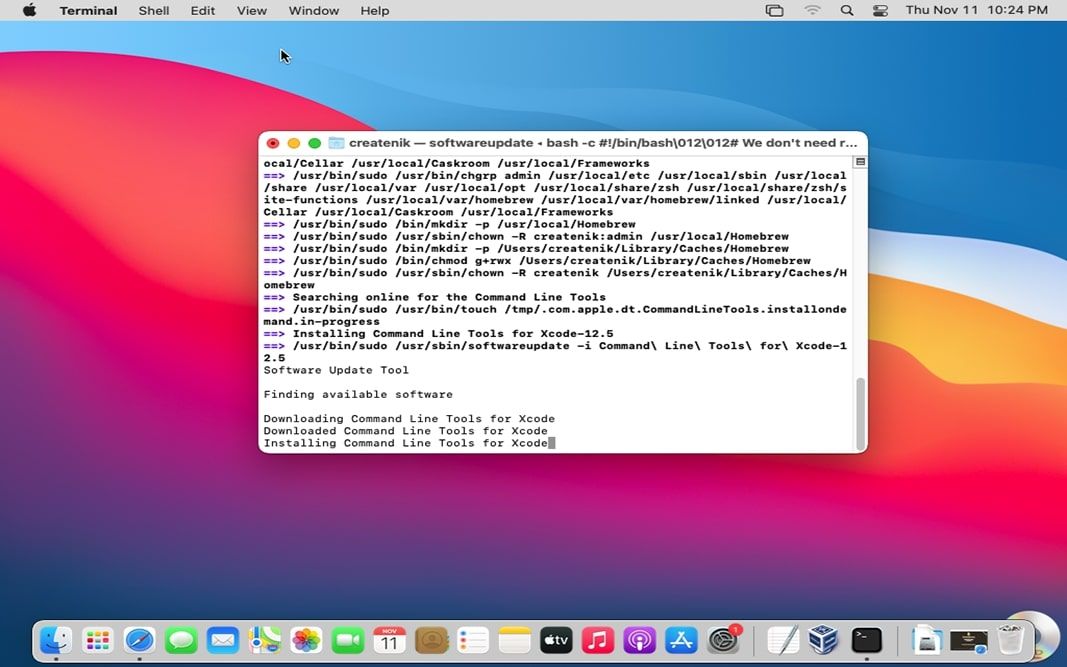This screenshot has width=1067, height=667.
Task: Open the Calendar showing November 11
Action: point(389,638)
